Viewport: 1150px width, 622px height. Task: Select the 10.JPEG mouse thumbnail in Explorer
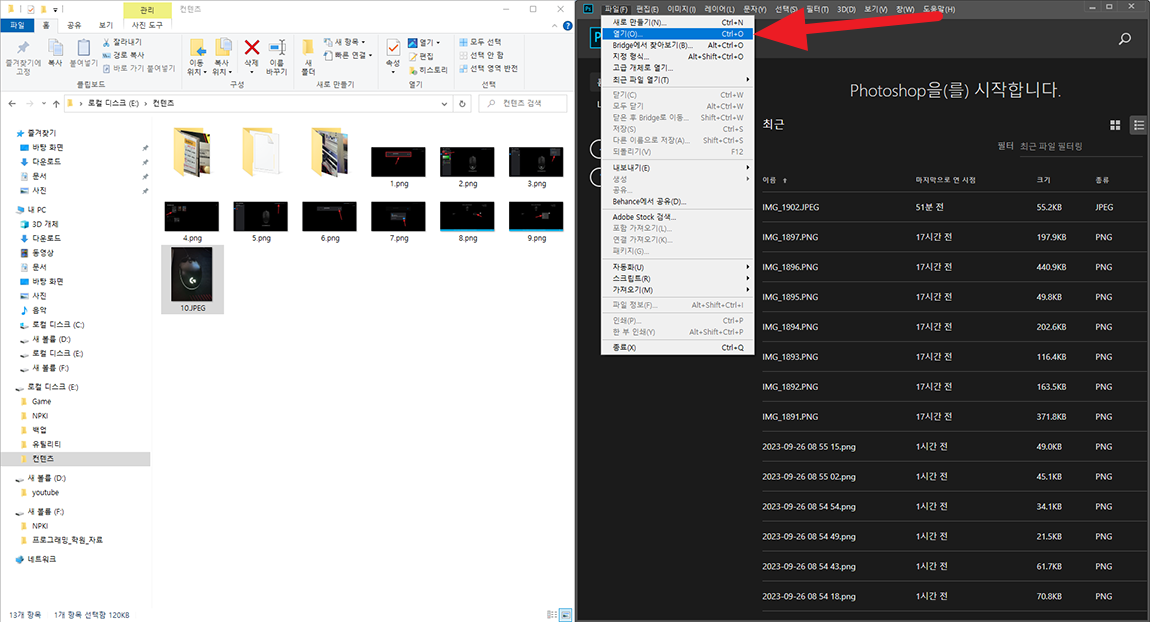tap(192, 279)
